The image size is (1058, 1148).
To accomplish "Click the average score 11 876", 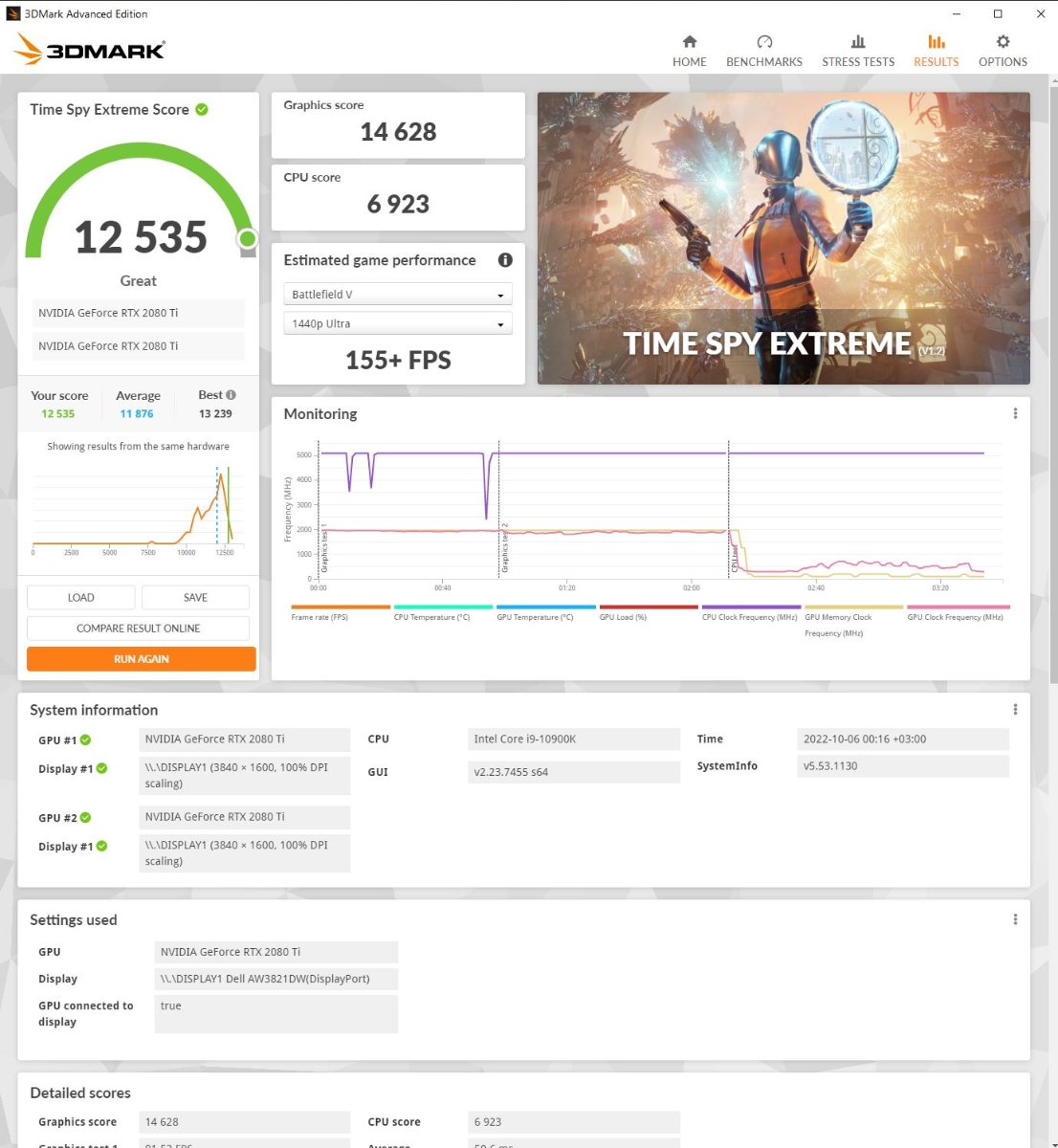I will (137, 414).
